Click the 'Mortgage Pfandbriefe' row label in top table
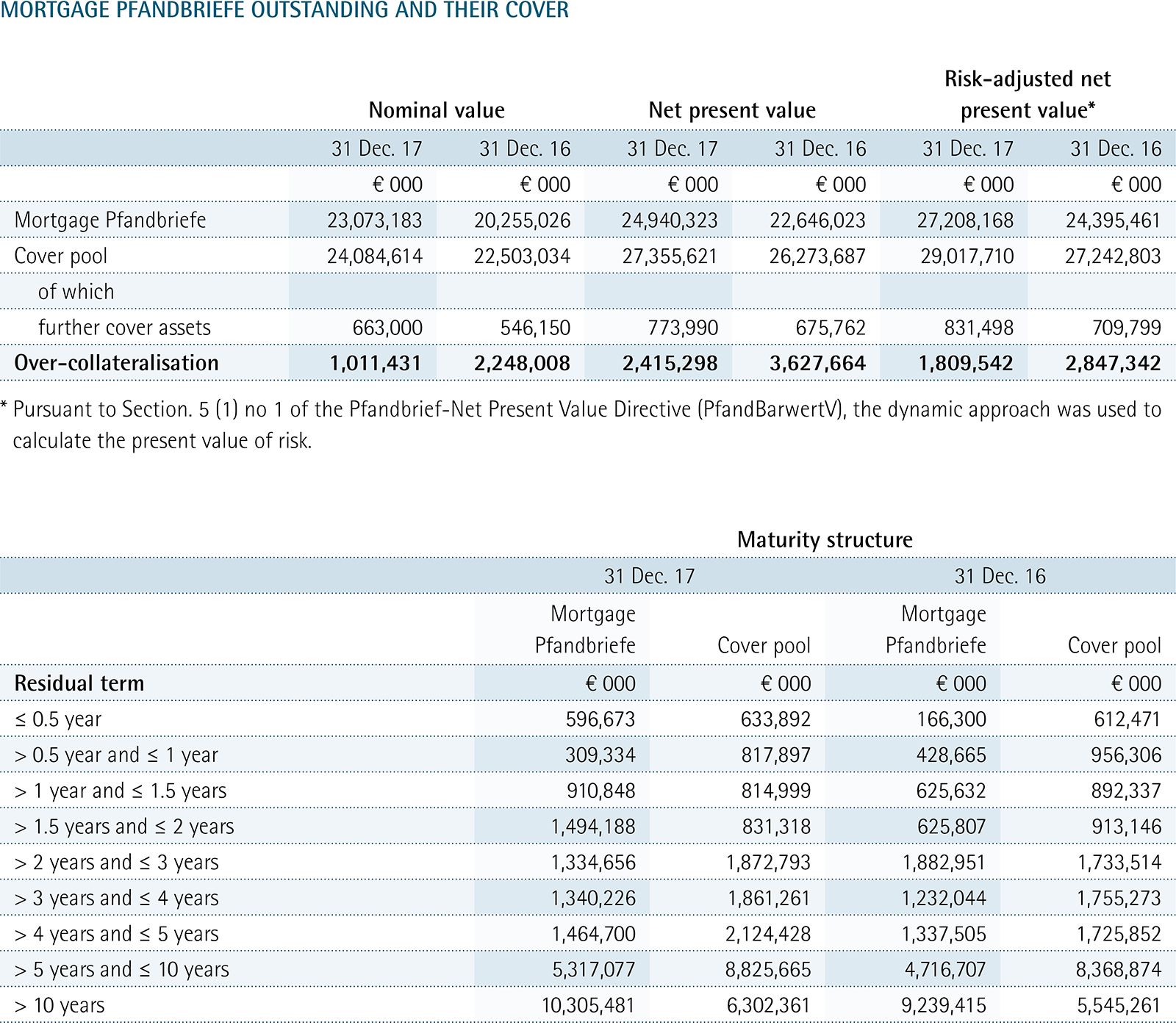The image size is (1176, 1025). point(110,220)
